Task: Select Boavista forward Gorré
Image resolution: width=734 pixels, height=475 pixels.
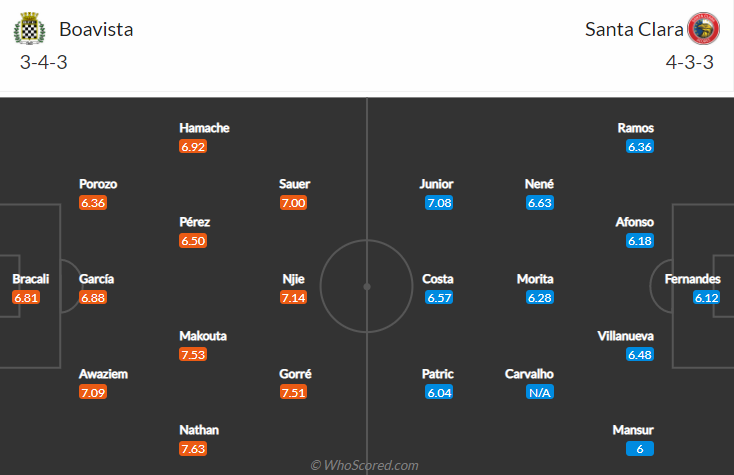Action: tap(294, 374)
